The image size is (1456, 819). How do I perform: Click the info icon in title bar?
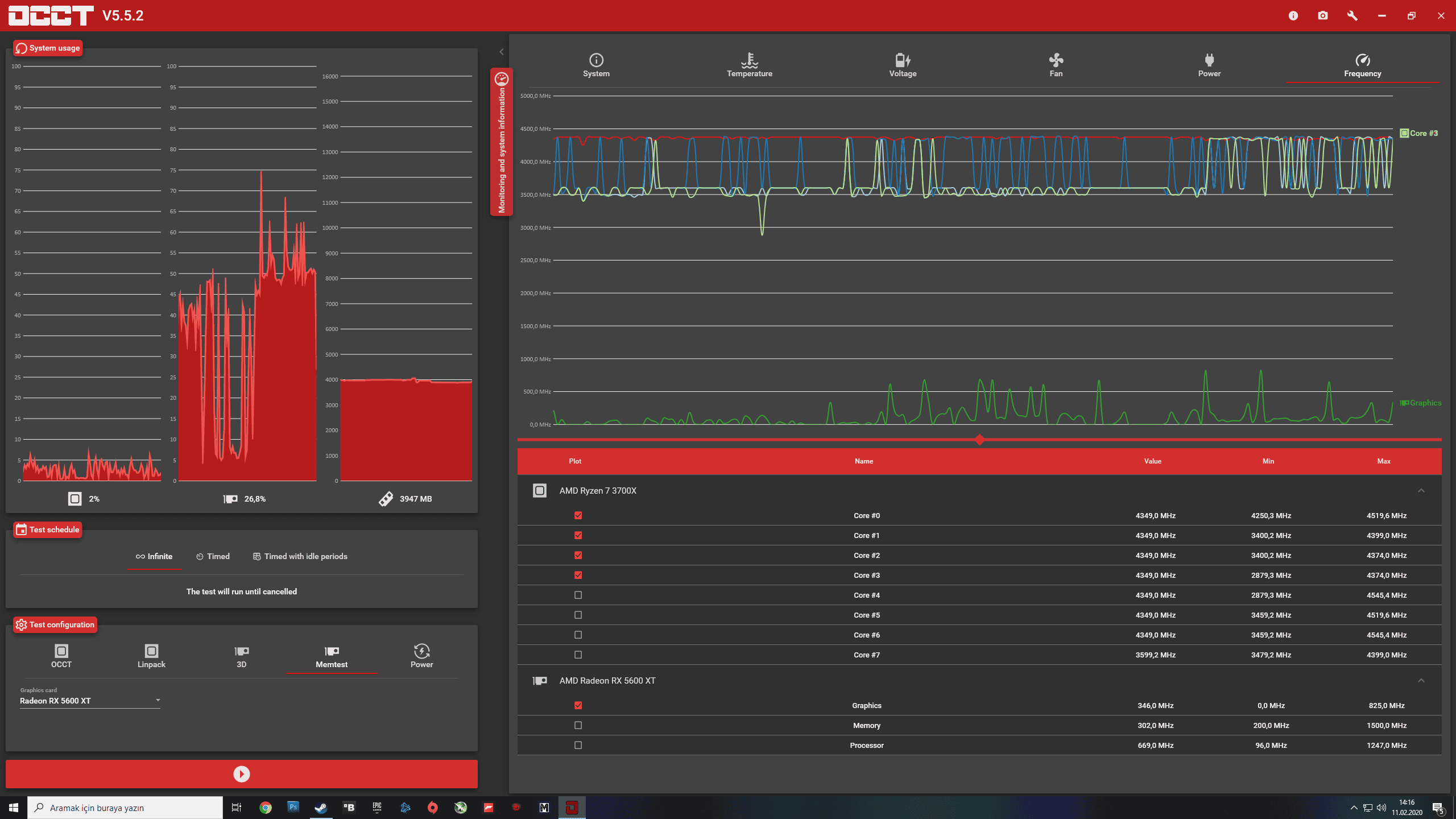click(1293, 16)
